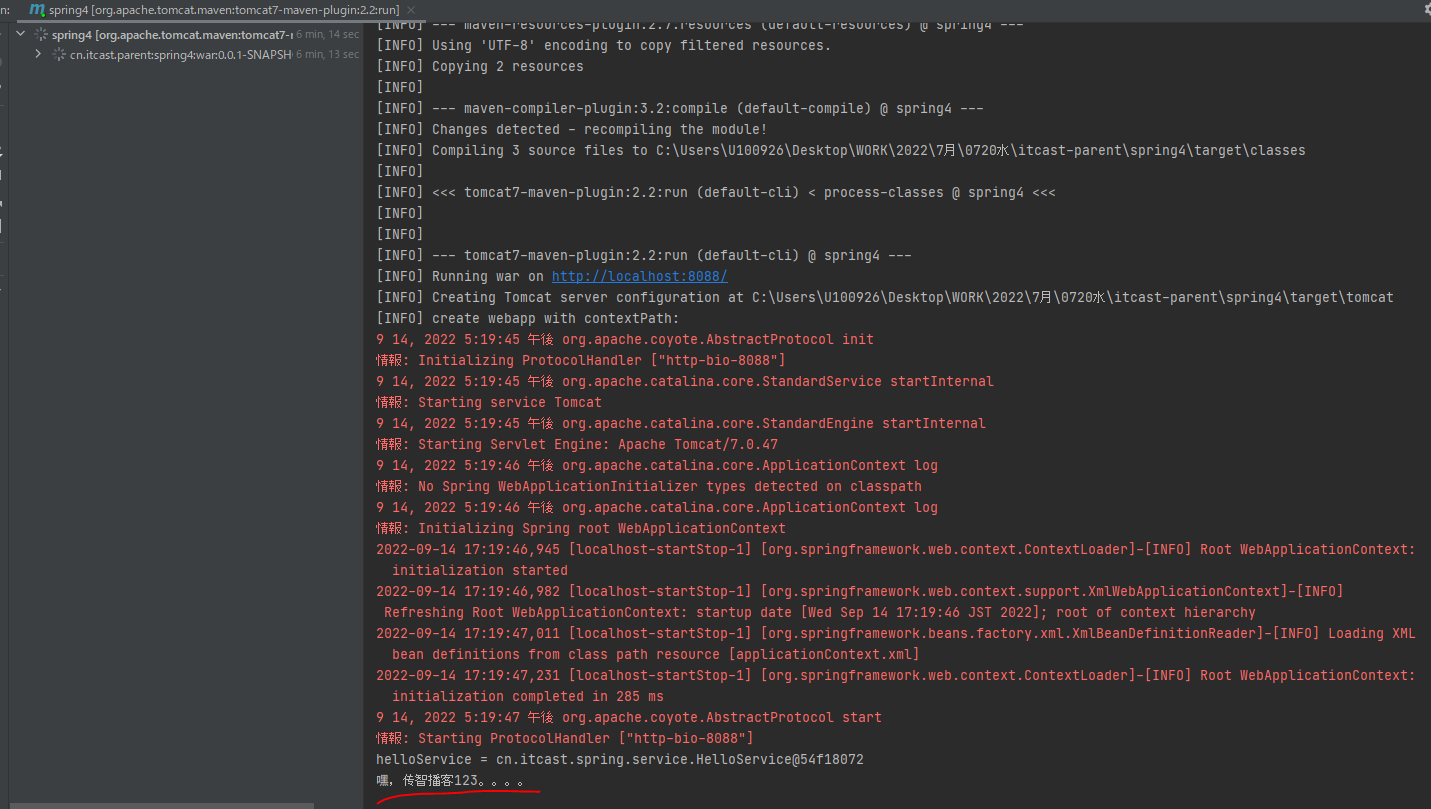Click the 'Starting ProtocolHandler ["http-bio-8088"]' line
1431x809 pixels.
coord(564,738)
